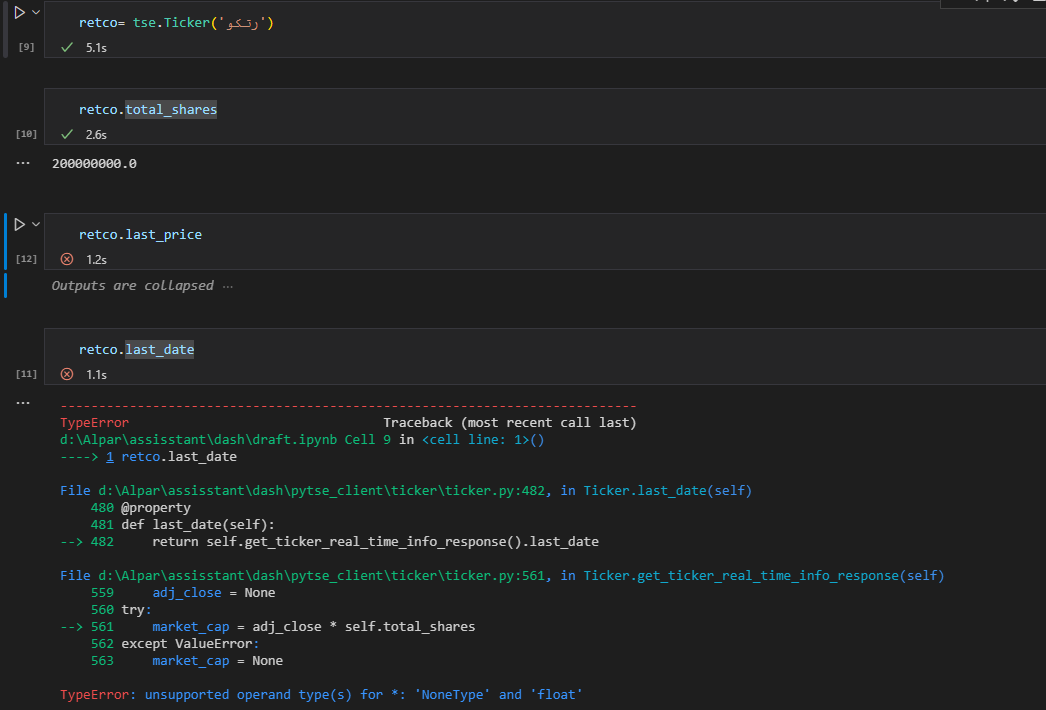Click traceback line 482 return statement
The height and width of the screenshot is (710, 1046).
[x=375, y=541]
